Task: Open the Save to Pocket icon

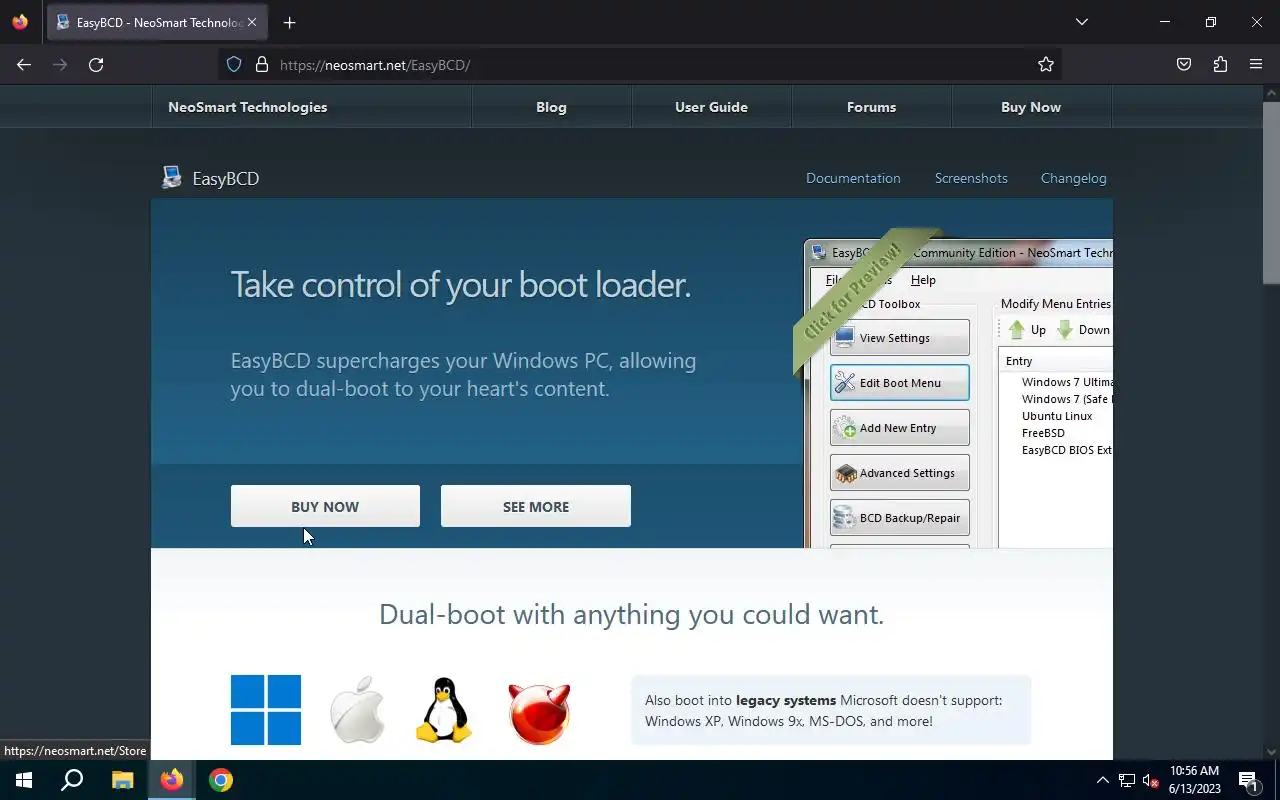Action: tap(1184, 64)
